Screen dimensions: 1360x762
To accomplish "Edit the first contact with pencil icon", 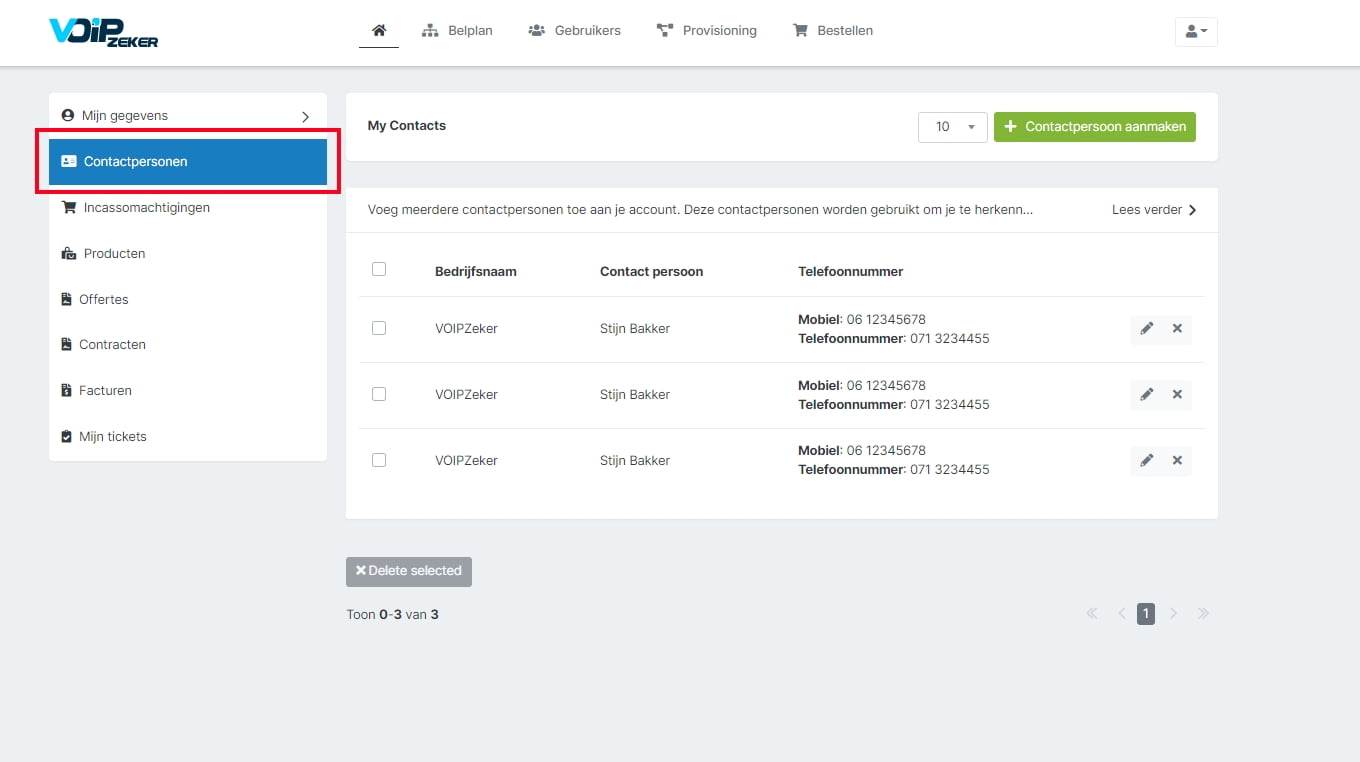I will (1147, 329).
